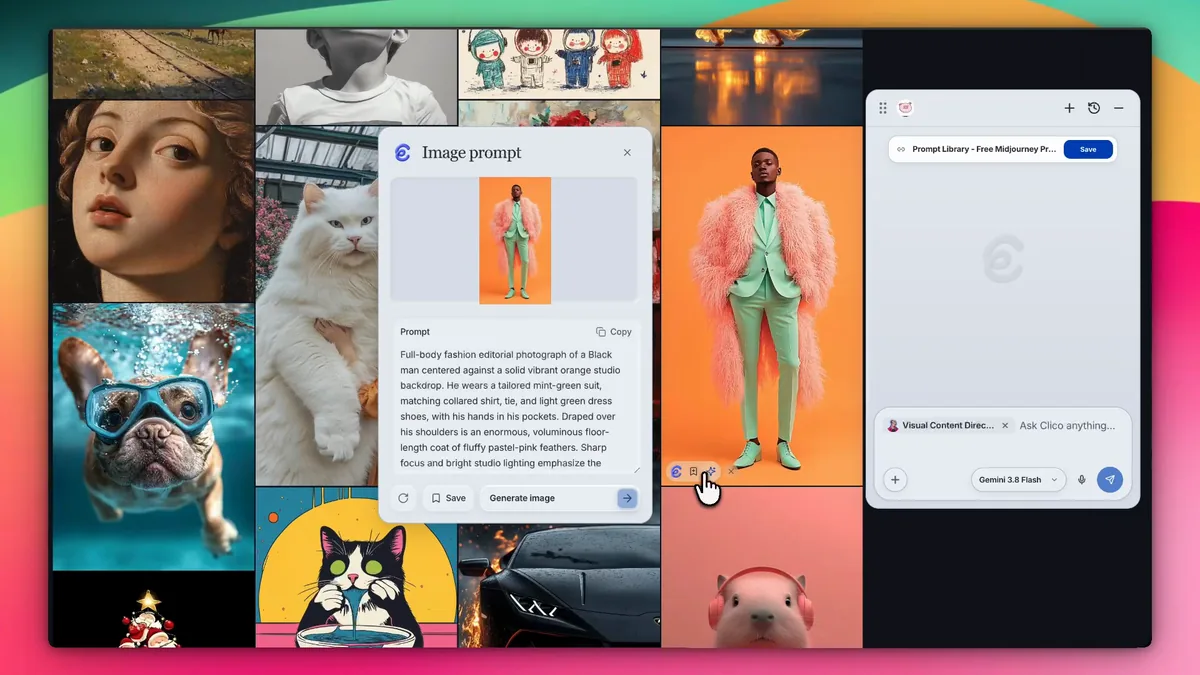
Task: Click the Generate image arrow button
Action: click(627, 498)
